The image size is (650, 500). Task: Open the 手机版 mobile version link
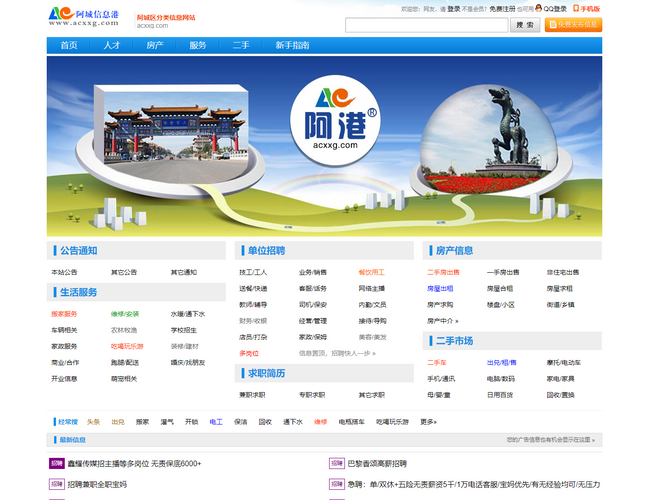pyautogui.click(x=587, y=8)
